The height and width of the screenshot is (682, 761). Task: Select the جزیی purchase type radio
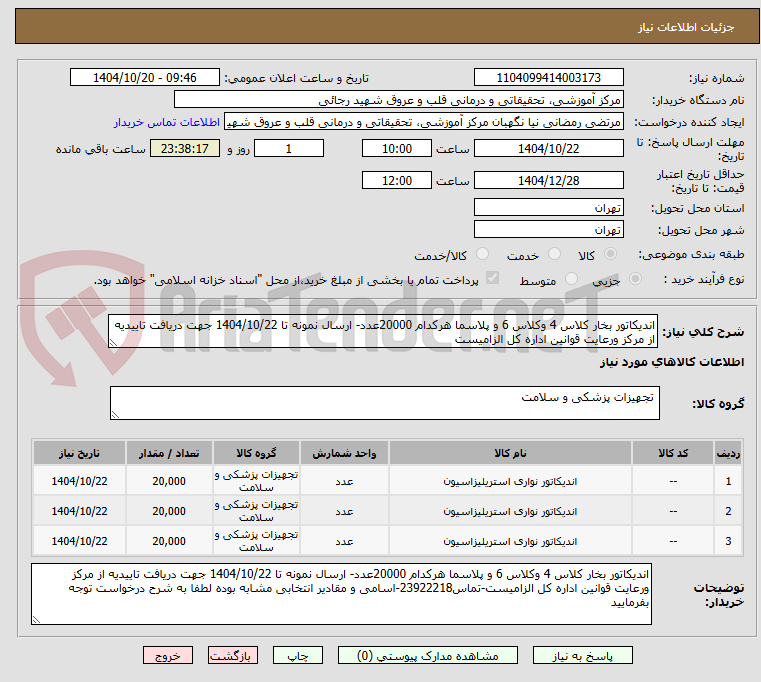[x=635, y=279]
